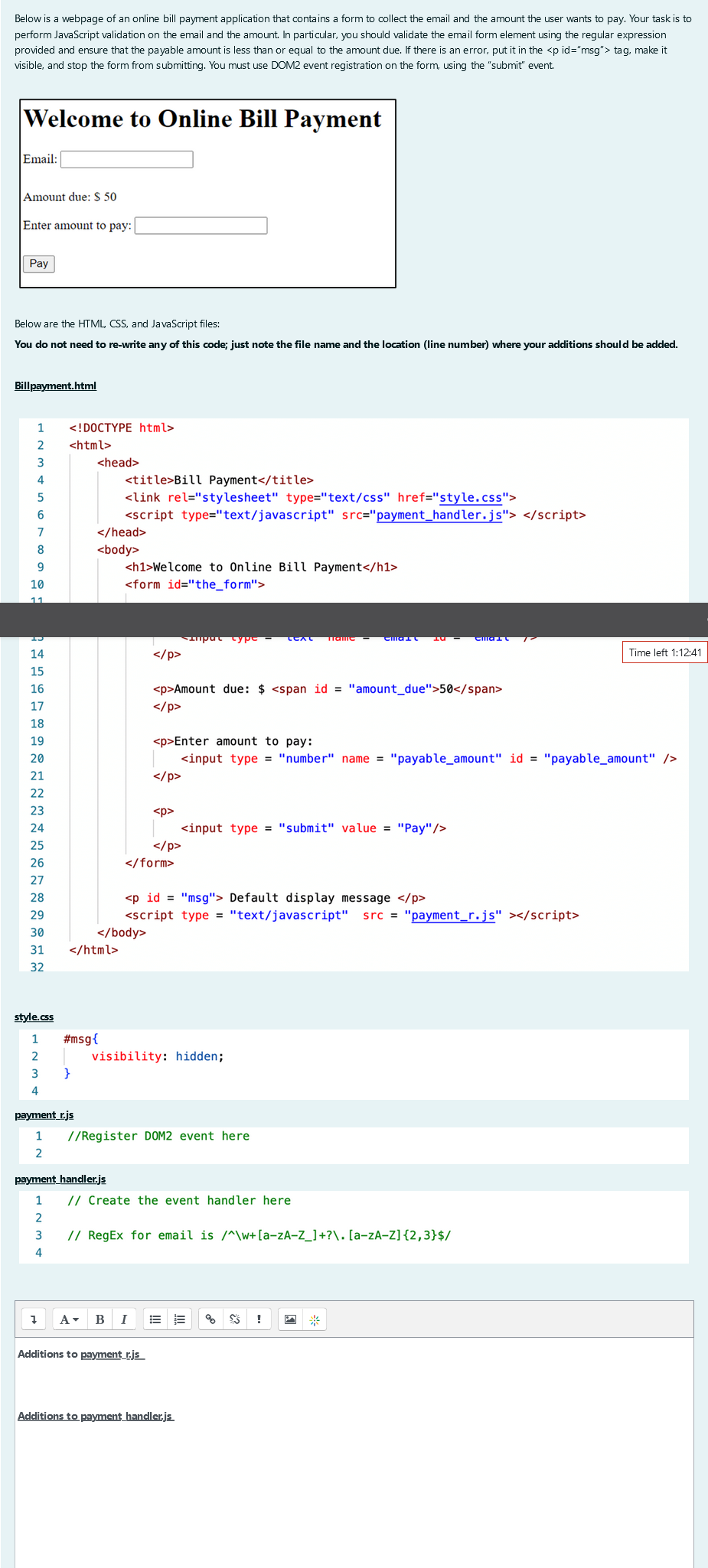Screen dimensions: 708x1568
Task: Click the Time left countdown box
Action: pos(664,652)
